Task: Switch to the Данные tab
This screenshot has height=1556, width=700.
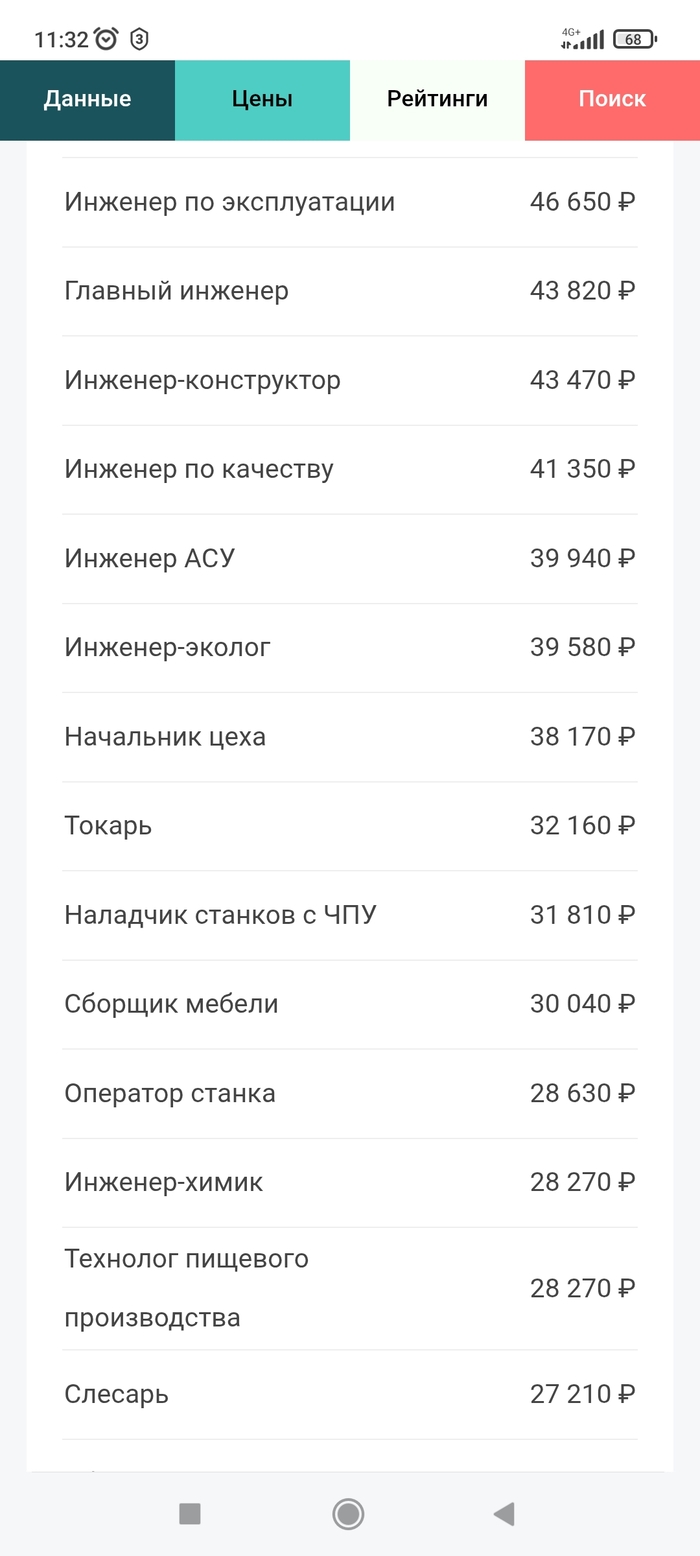Action: click(x=87, y=99)
